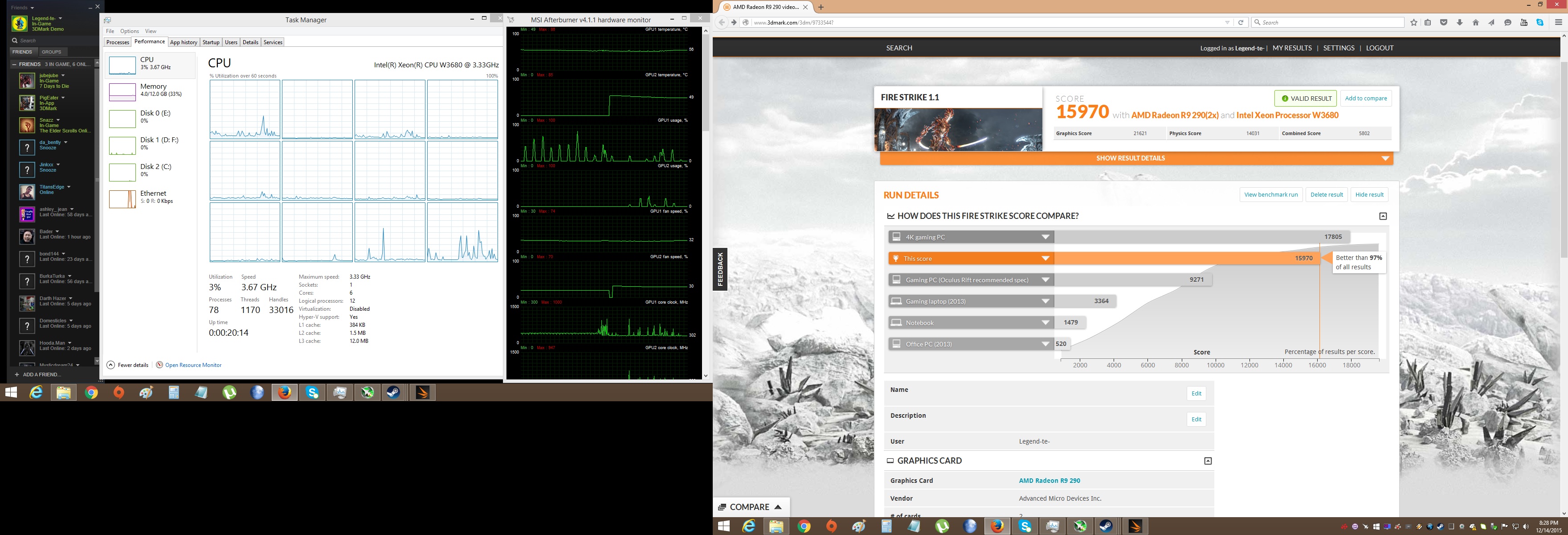Image resolution: width=1568 pixels, height=535 pixels.
Task: Open Firefox downloads arrow icon
Action: (1459, 23)
